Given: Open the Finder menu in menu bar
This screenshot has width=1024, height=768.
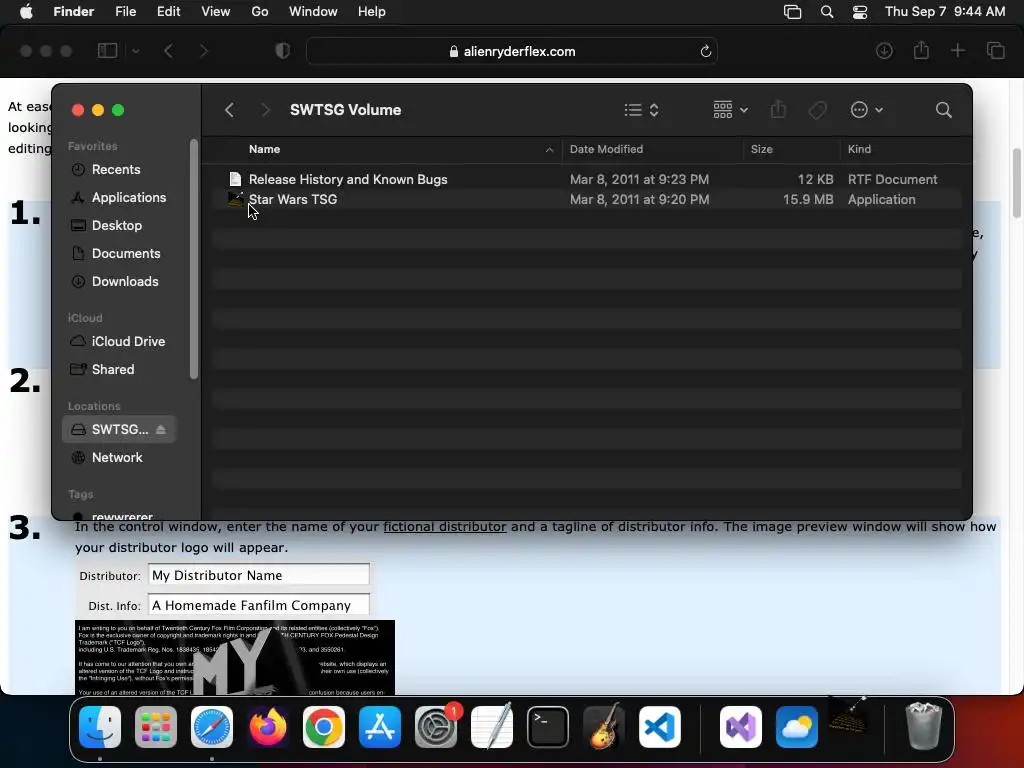Looking at the screenshot, I should coord(74,12).
